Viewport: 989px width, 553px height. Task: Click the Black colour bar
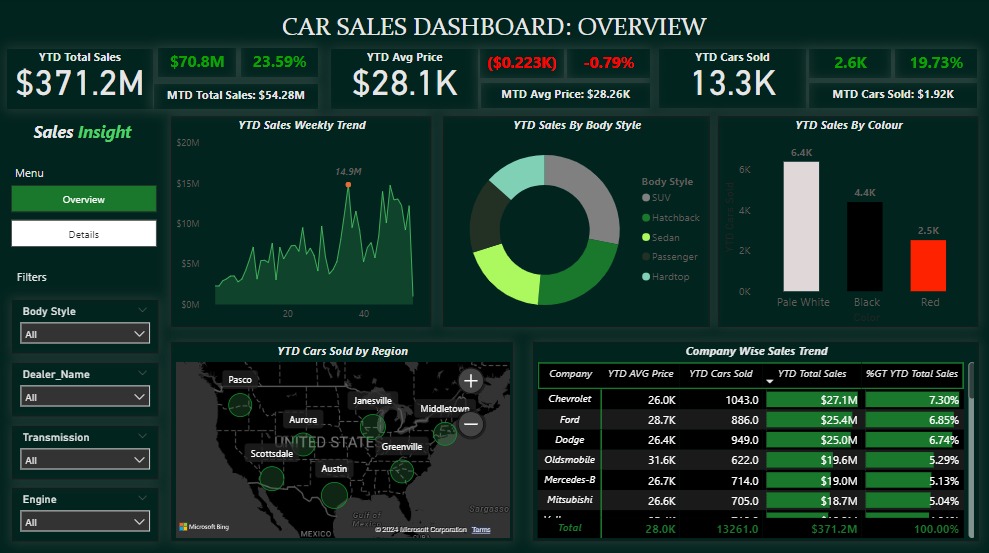[x=865, y=247]
